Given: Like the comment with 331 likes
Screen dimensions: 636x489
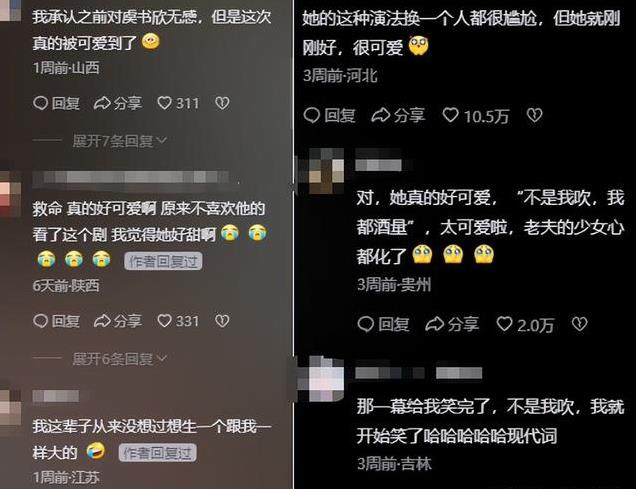Looking at the screenshot, I should click(x=178, y=321).
